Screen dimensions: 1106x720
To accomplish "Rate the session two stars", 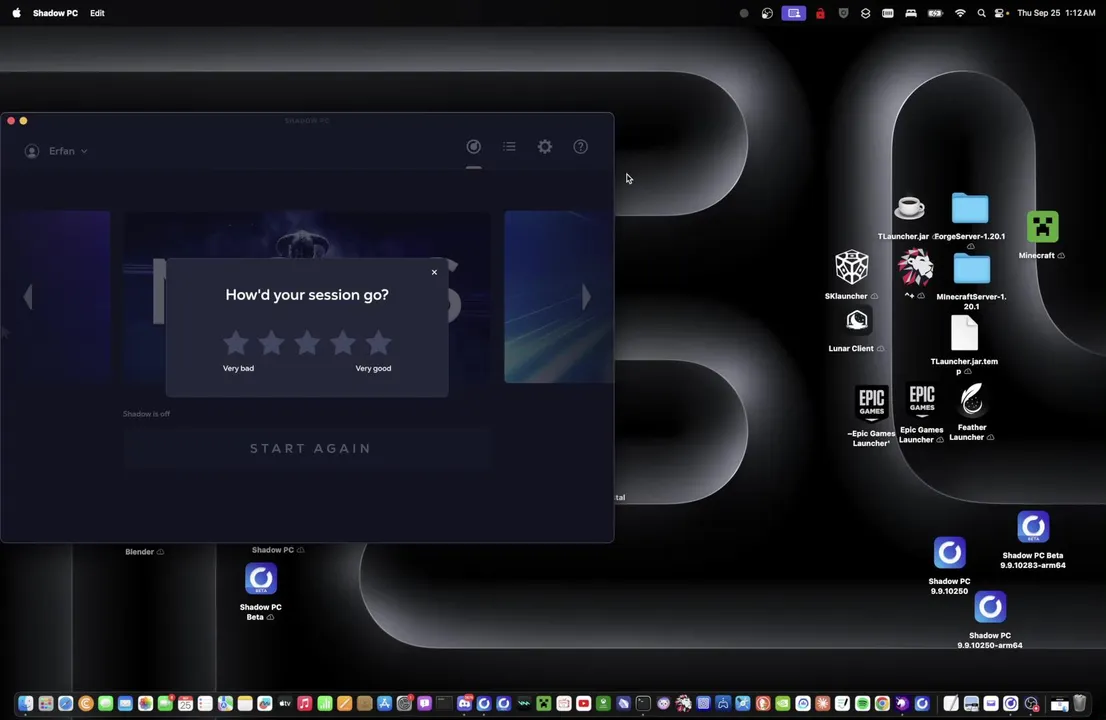I will [x=272, y=343].
